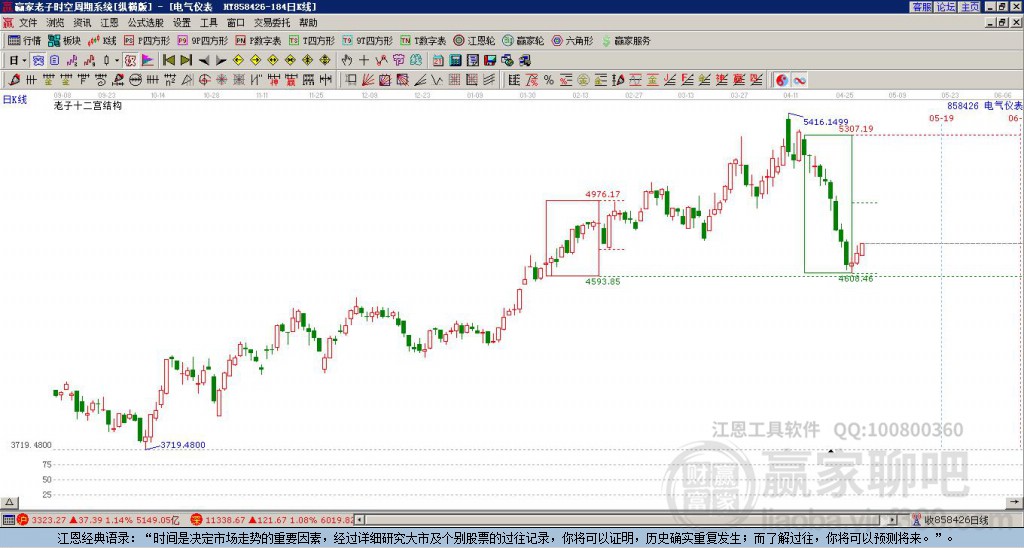The image size is (1024, 548).
Task: Click the 客服 link in title bar
Action: 921,7
